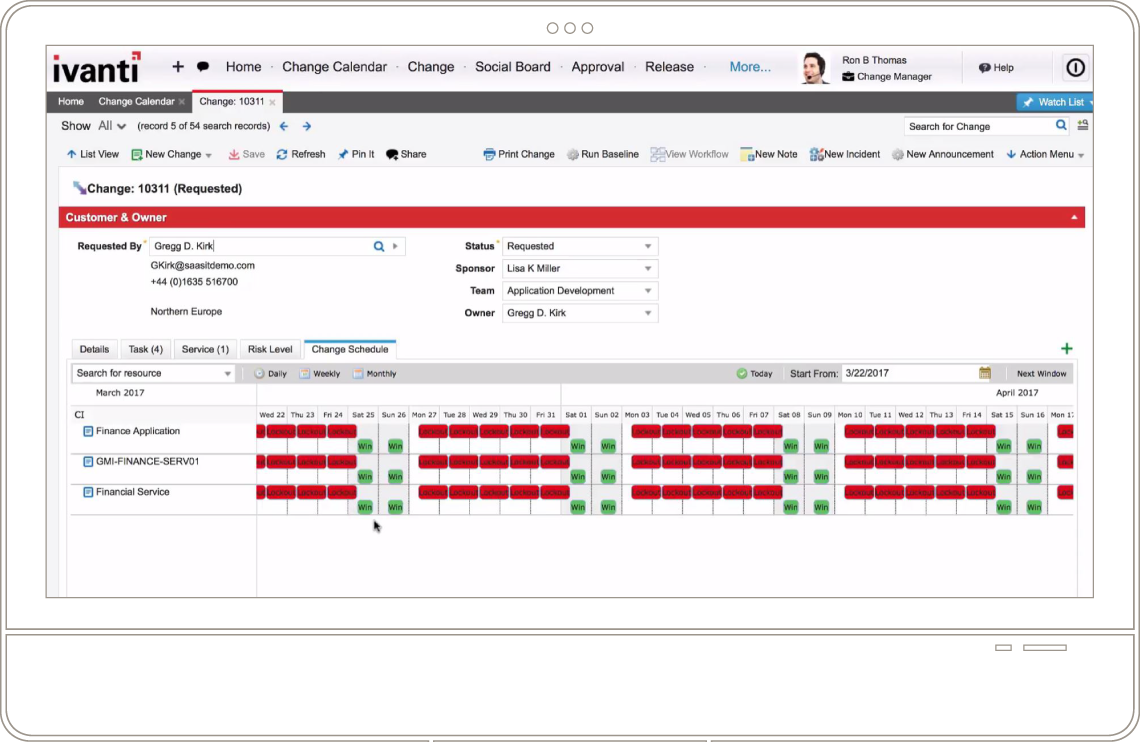
Task: Go to next record with right arrow
Action: click(x=307, y=126)
